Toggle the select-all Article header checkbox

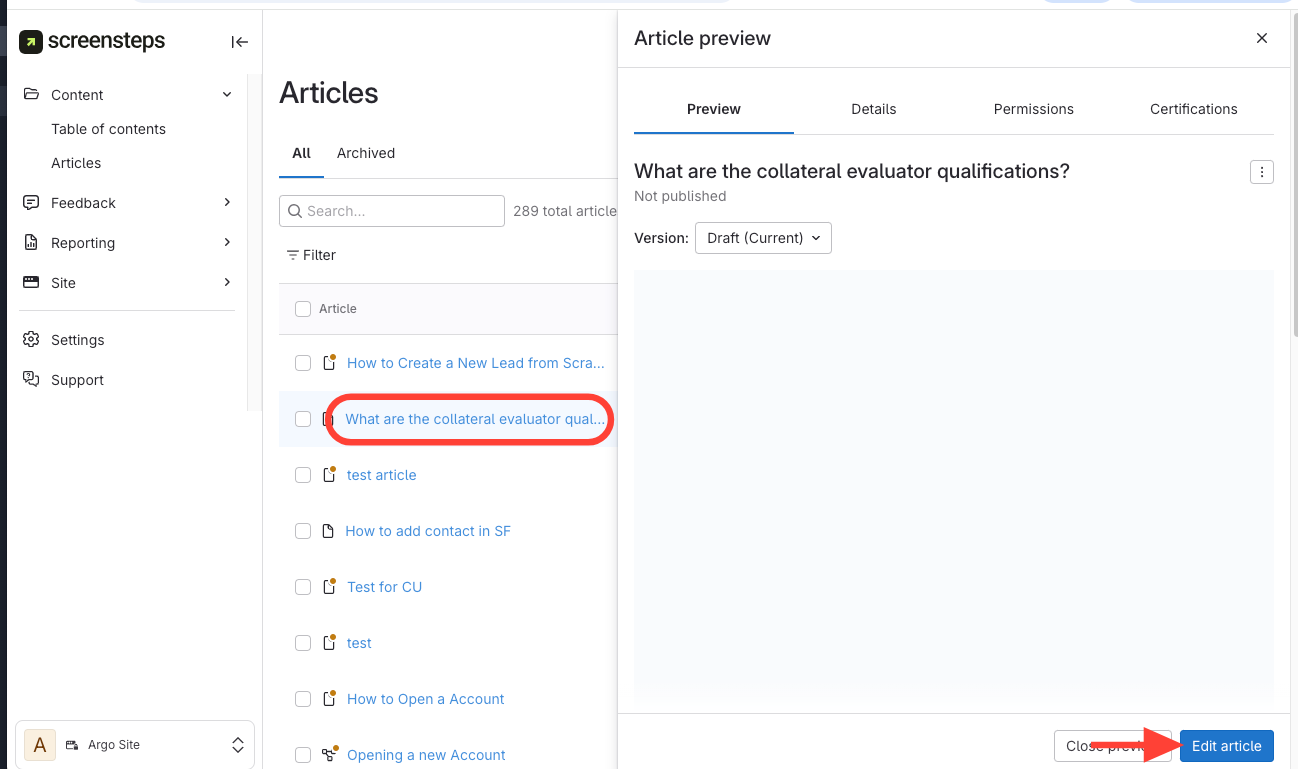(x=303, y=309)
